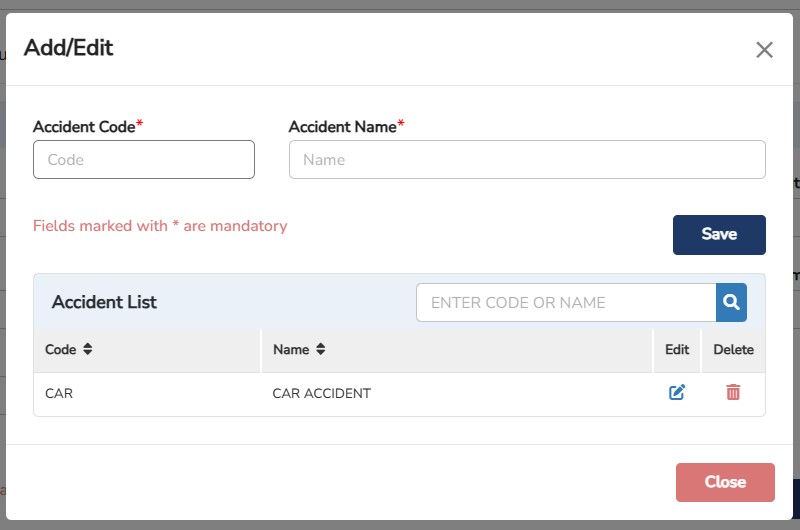This screenshot has width=800, height=530.
Task: Click the ENTER CODE OR NAME search box
Action: [566, 303]
